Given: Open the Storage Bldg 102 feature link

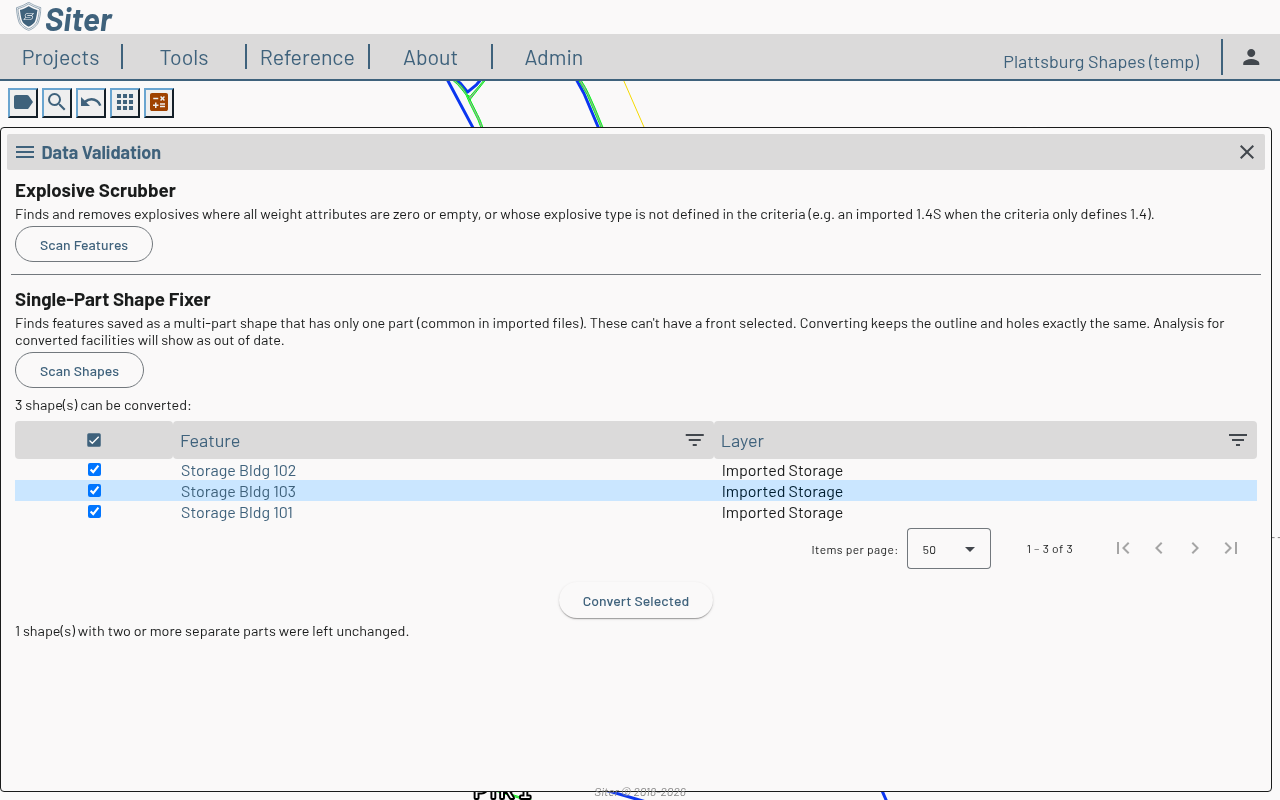Looking at the screenshot, I should (238, 470).
